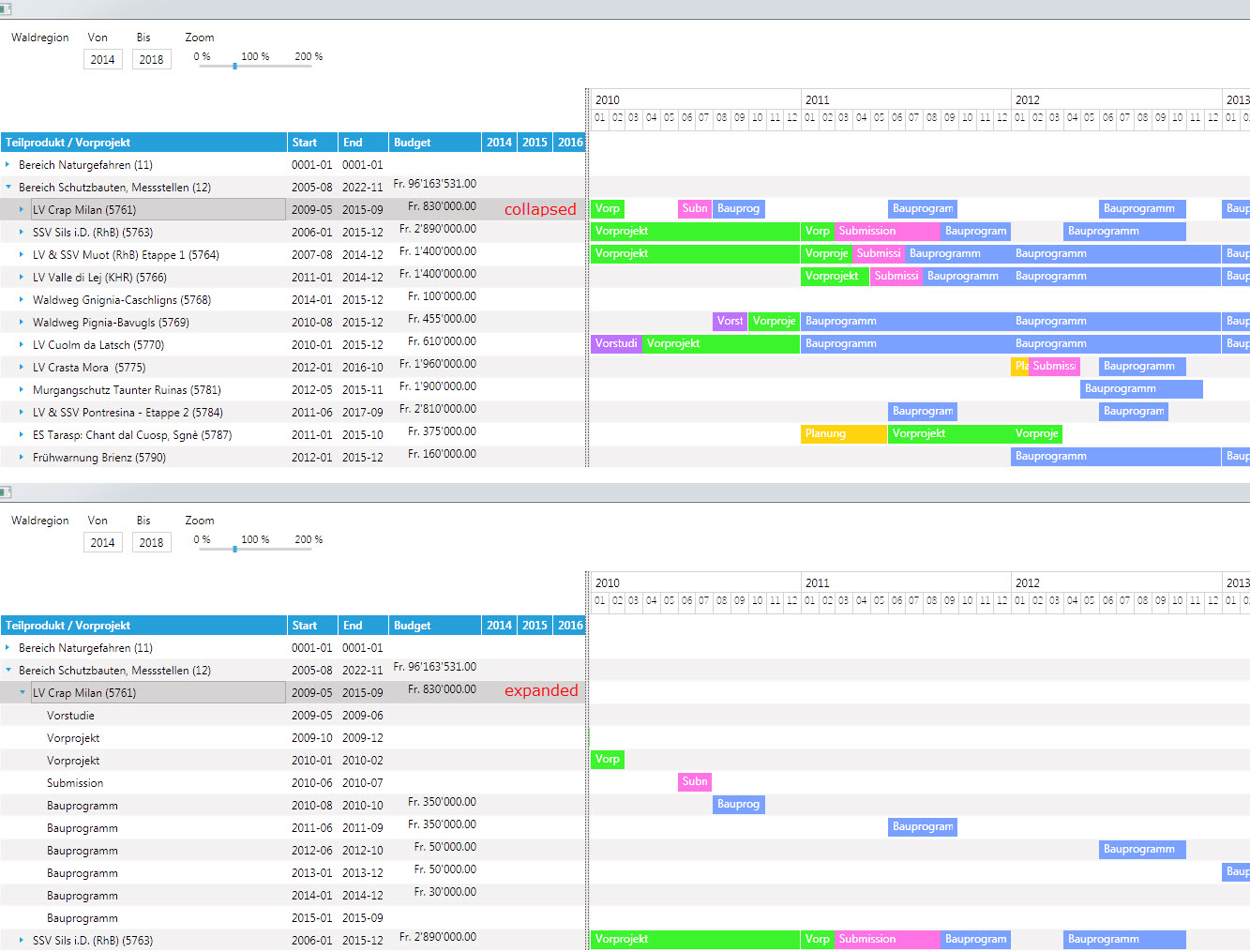1250x952 pixels.
Task: Click Bauprogramm bar in Murgangschutz Taunter Ruinas row
Action: coord(1141,389)
